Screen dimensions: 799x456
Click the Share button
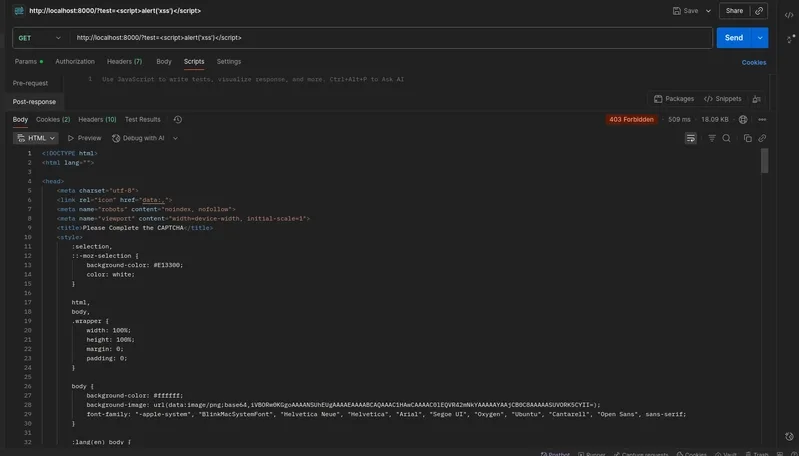[734, 11]
